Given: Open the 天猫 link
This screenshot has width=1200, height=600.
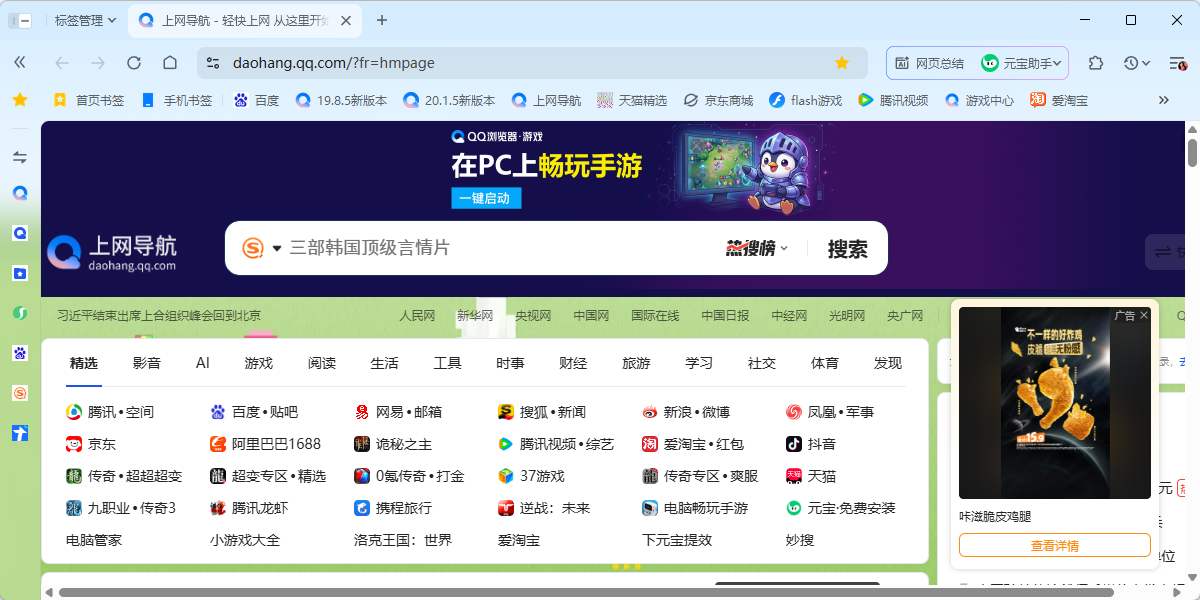Looking at the screenshot, I should (811, 476).
